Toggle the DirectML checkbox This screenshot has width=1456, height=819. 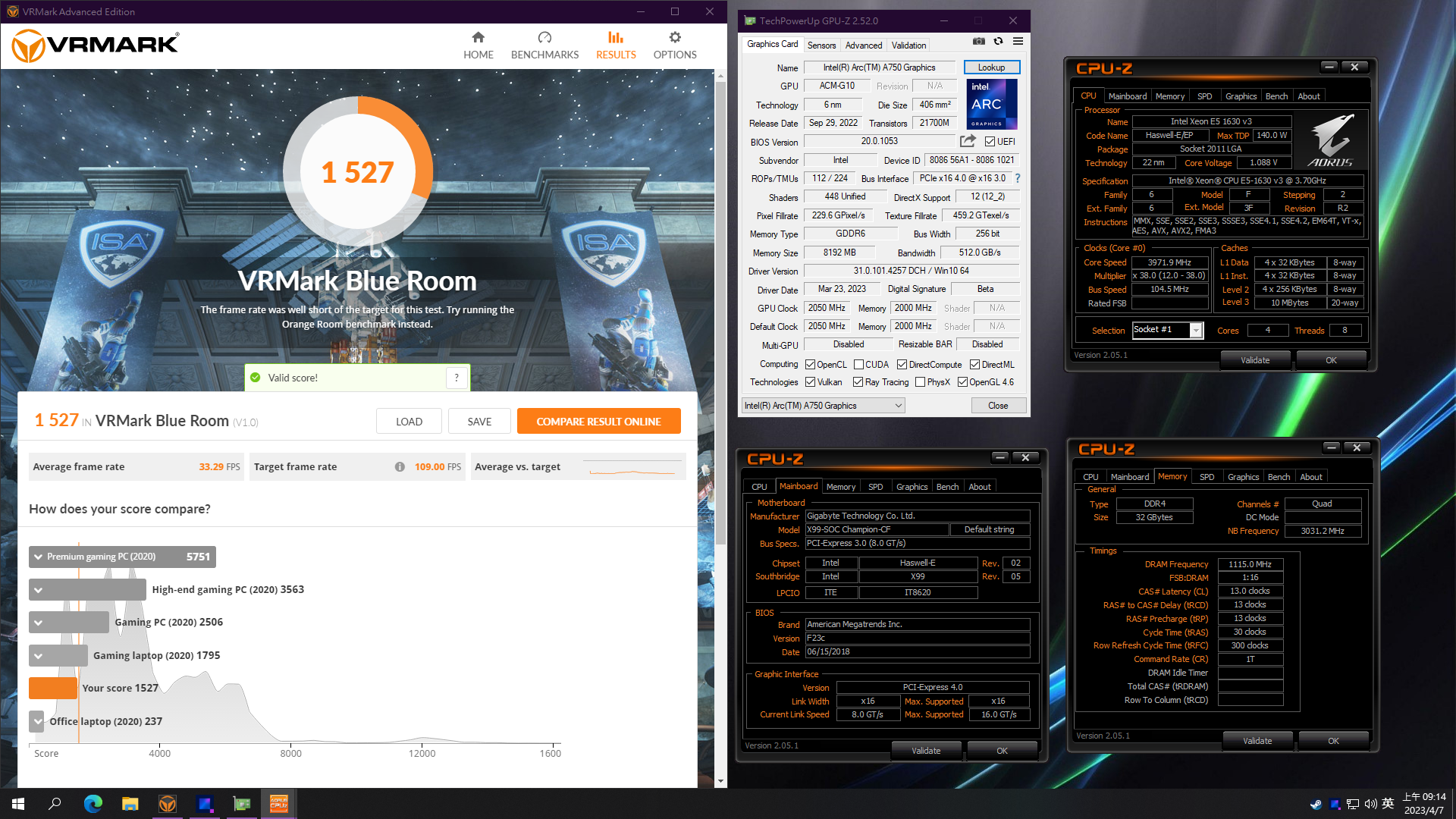[x=974, y=365]
